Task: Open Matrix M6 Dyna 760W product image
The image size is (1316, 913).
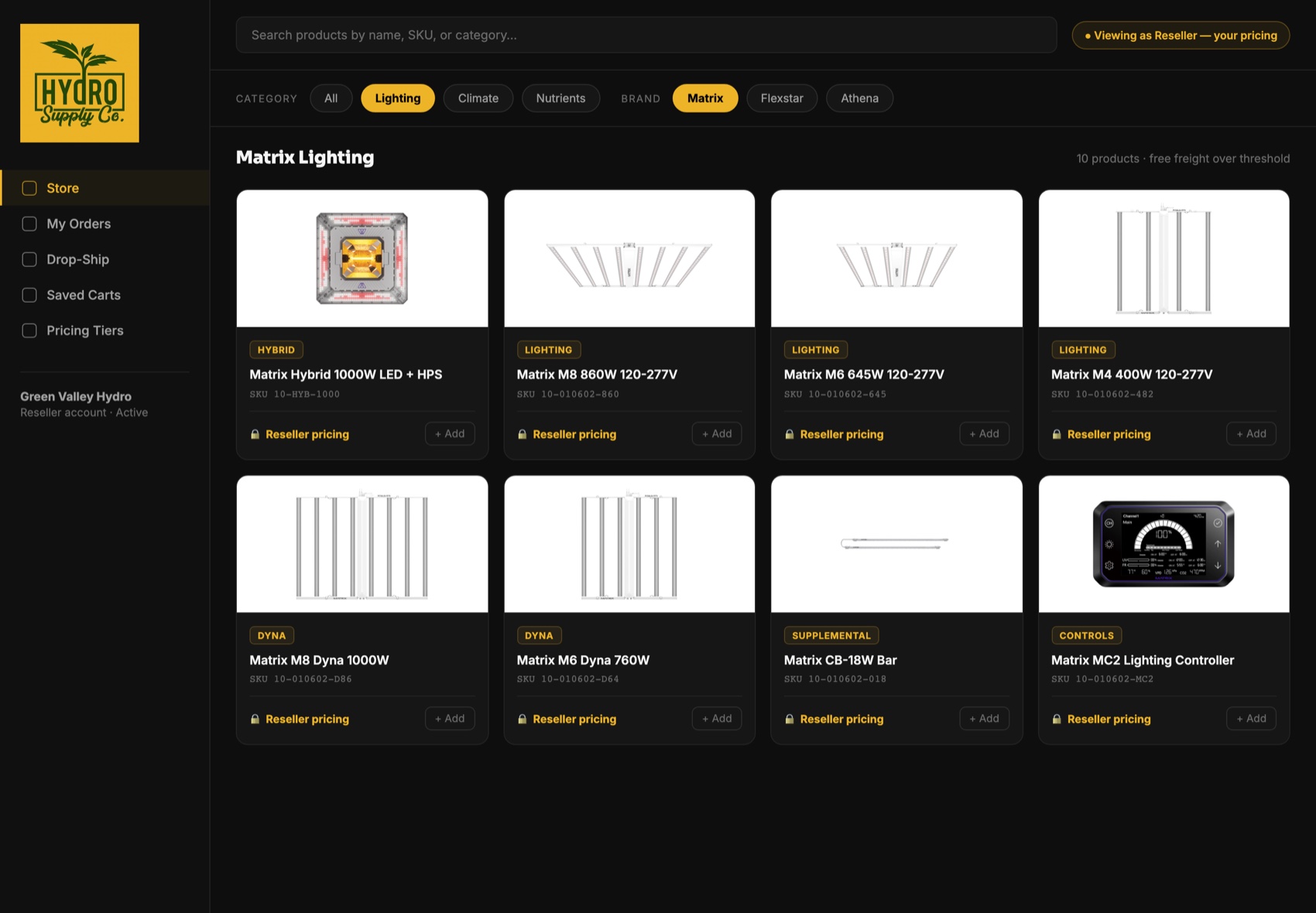Action: [629, 544]
